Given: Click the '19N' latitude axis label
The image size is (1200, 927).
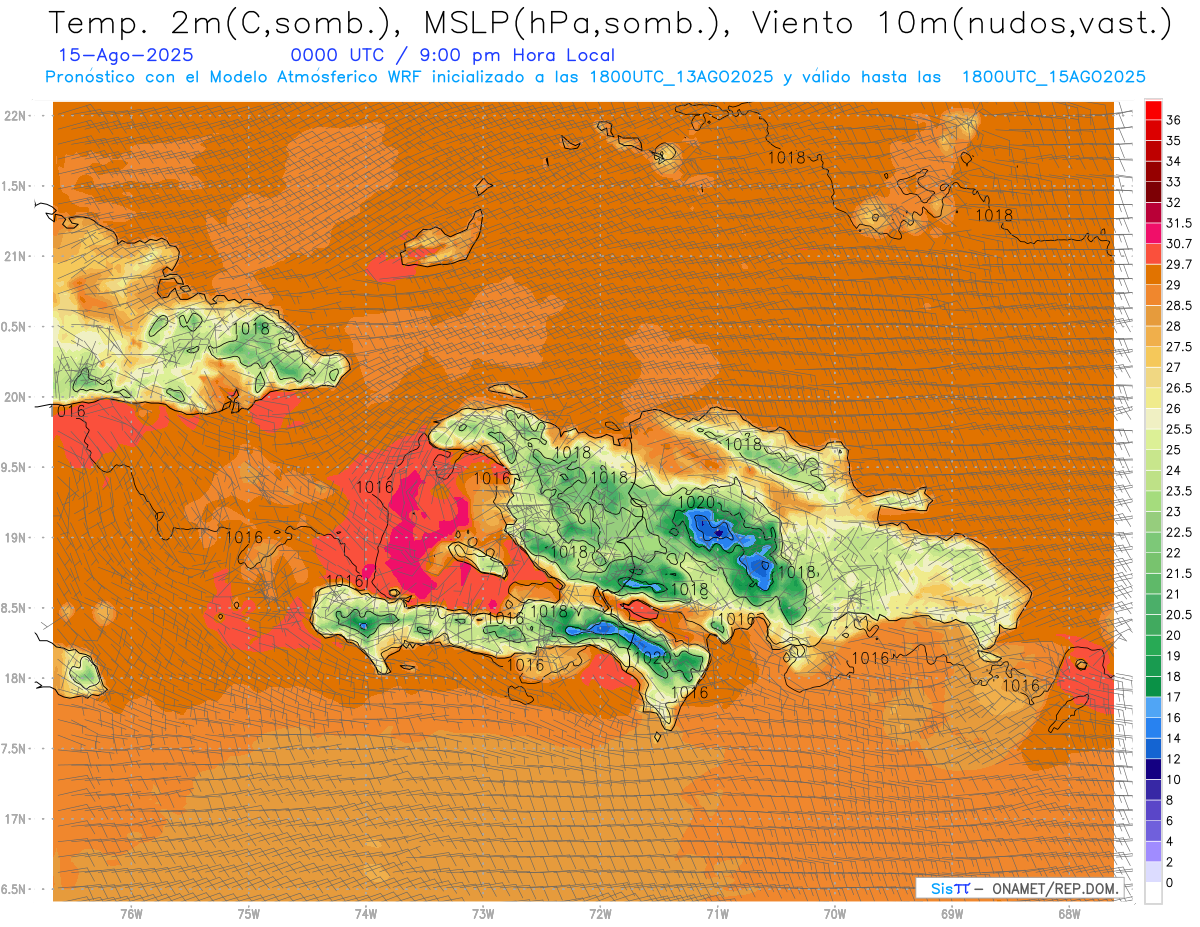Looking at the screenshot, I should click(16, 538).
